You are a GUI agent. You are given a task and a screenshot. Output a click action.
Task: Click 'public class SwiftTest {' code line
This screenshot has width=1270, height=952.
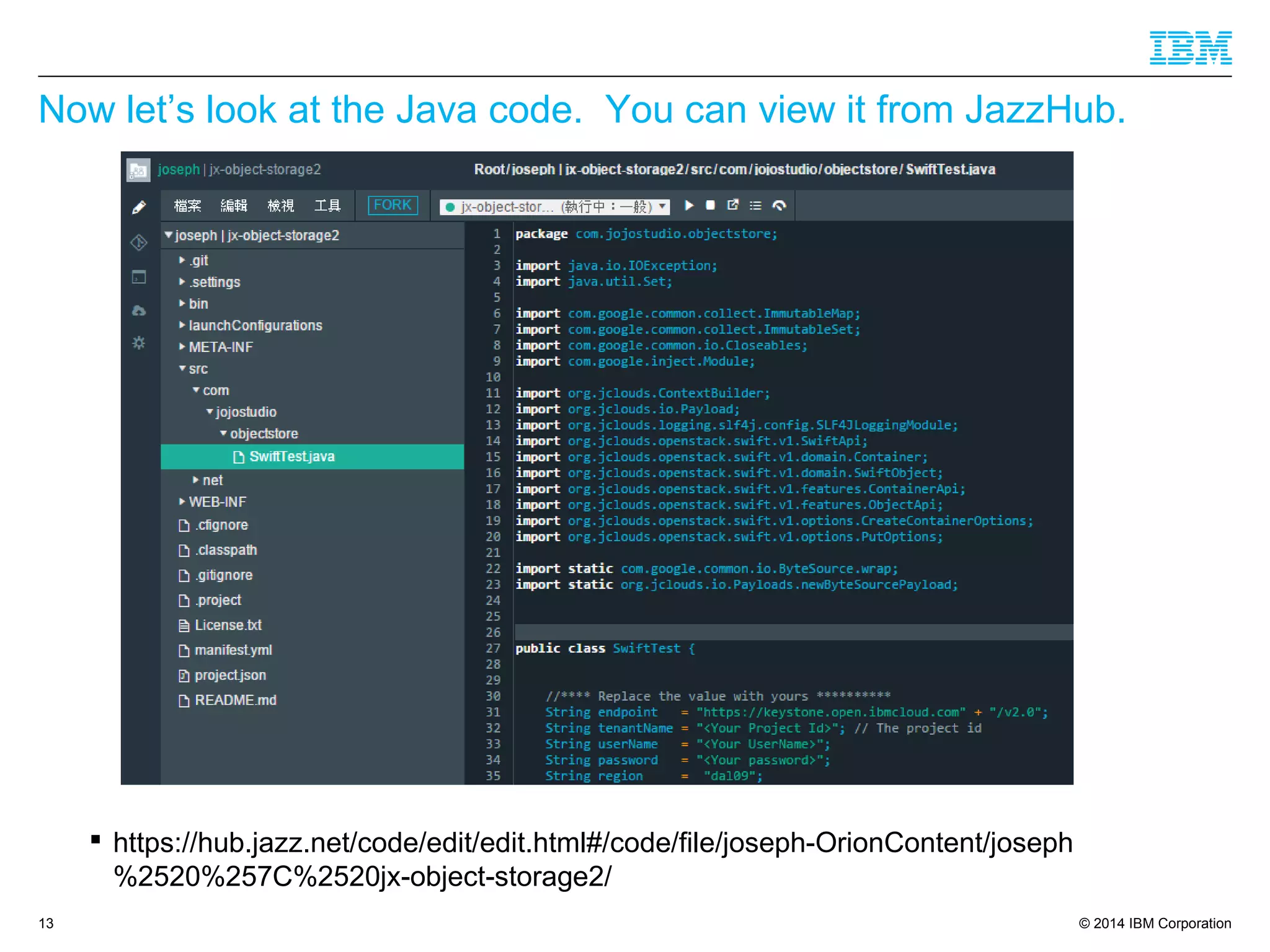click(x=605, y=648)
